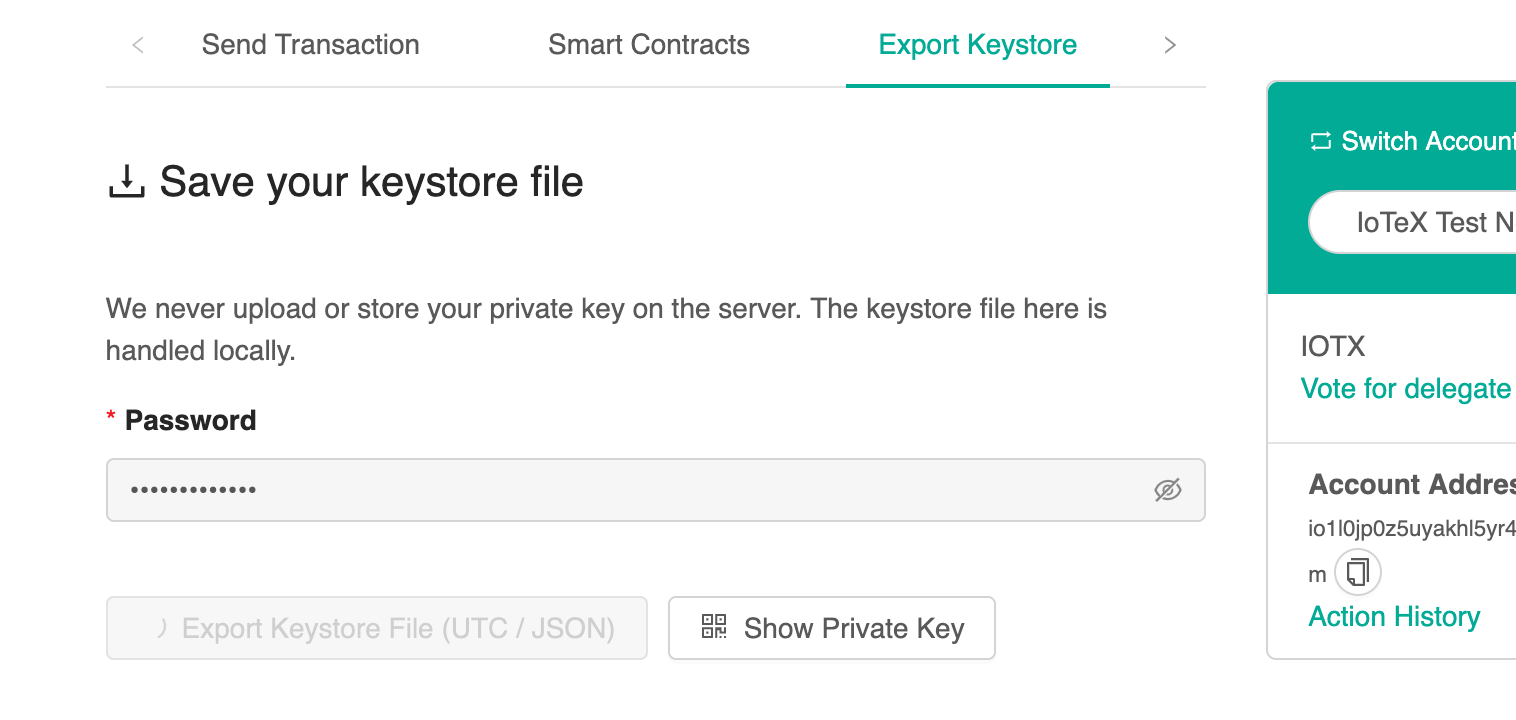Click Export Keystore File (UTC / JSON) button

pos(377,628)
